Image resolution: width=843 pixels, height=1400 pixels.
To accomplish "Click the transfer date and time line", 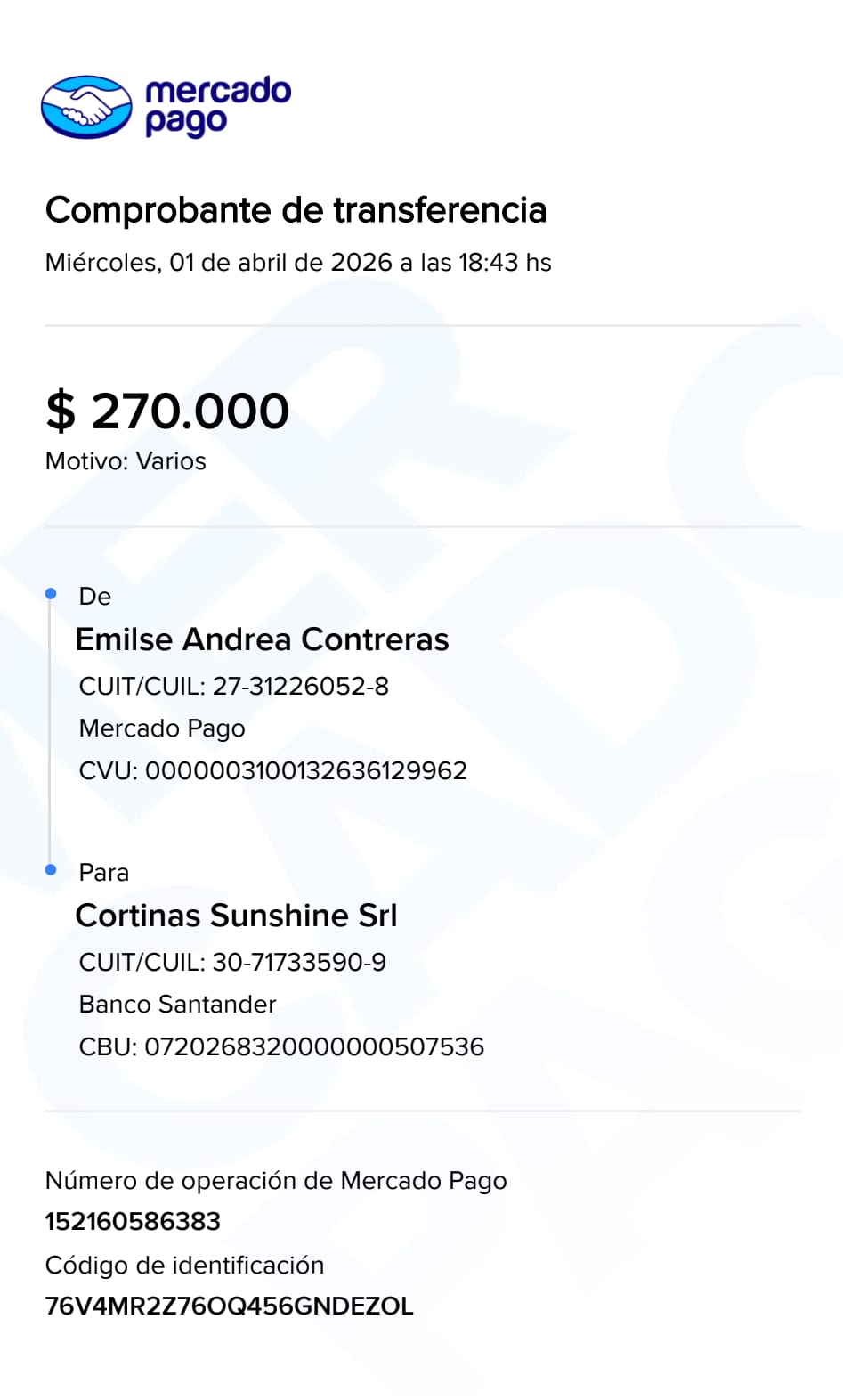I will tap(298, 263).
